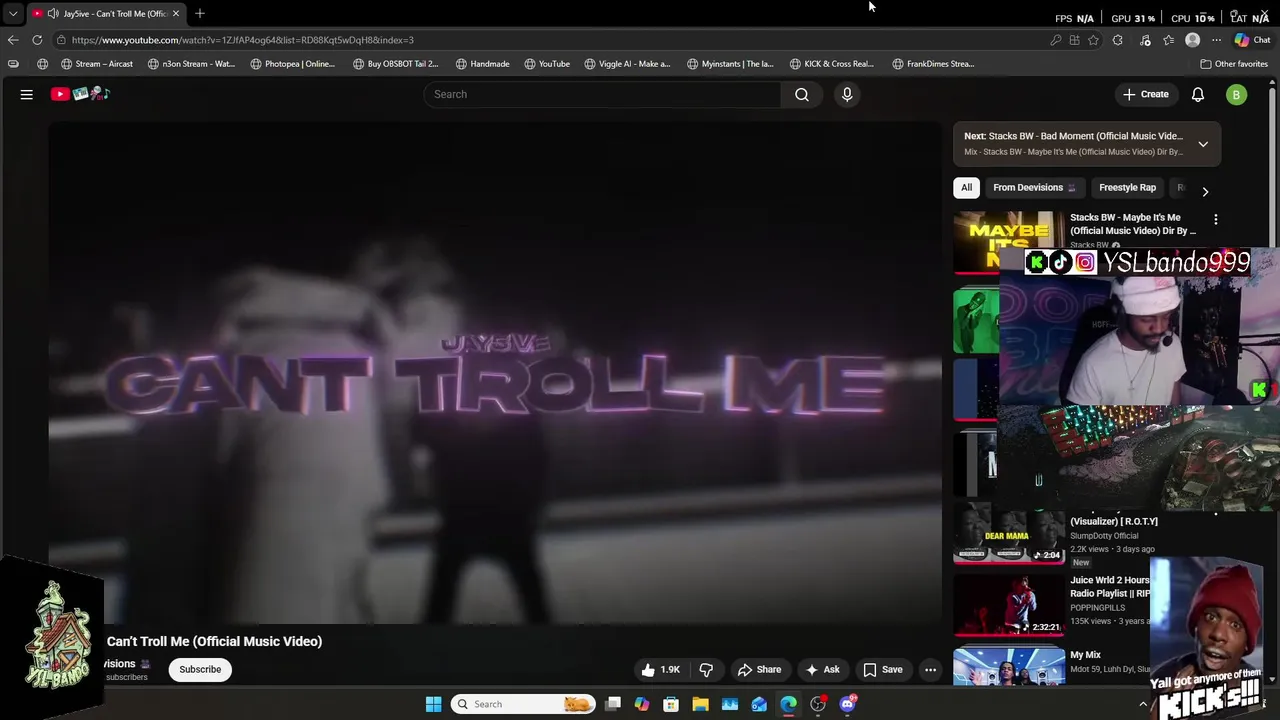Show hidden system tray icons
Image resolution: width=1280 pixels, height=720 pixels.
coord(1143,704)
